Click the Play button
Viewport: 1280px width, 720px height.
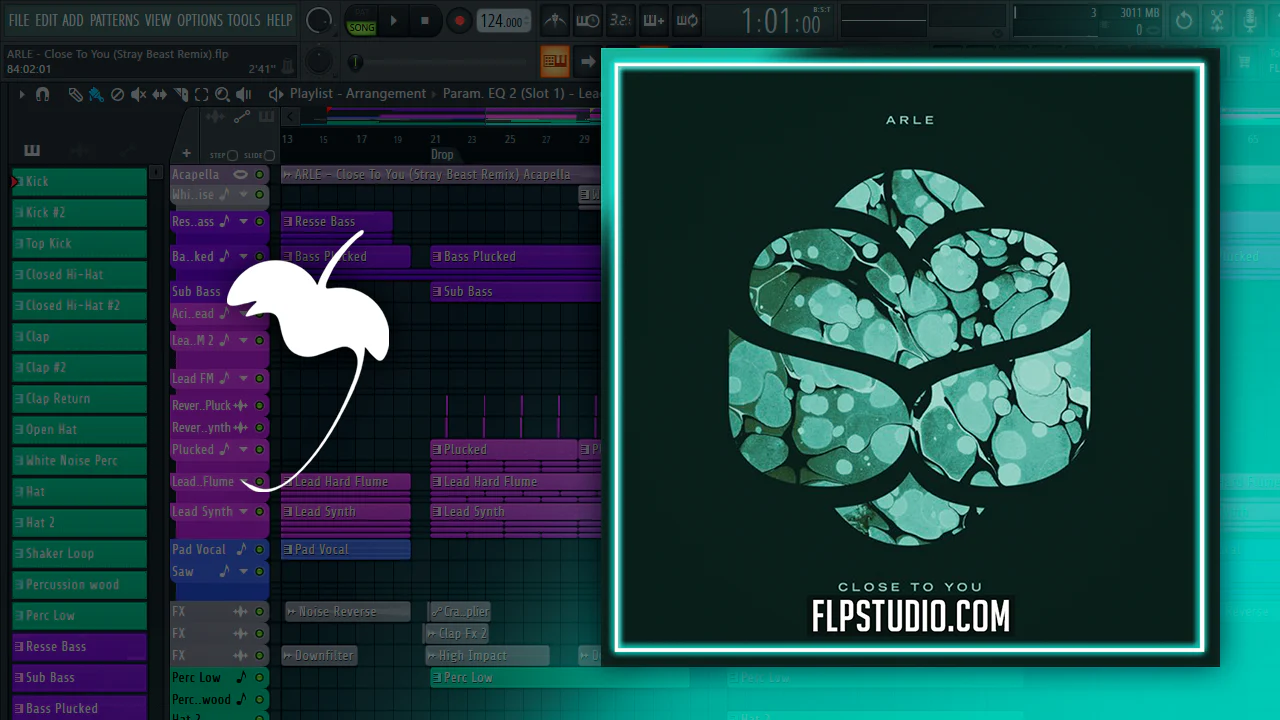pyautogui.click(x=393, y=21)
